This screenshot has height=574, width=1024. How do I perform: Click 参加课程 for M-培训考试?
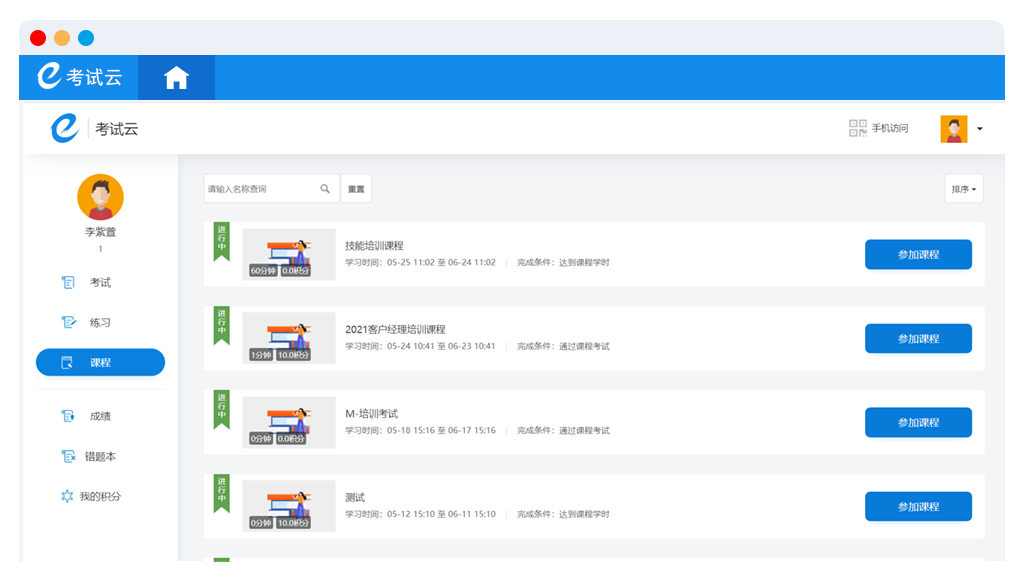point(917,423)
